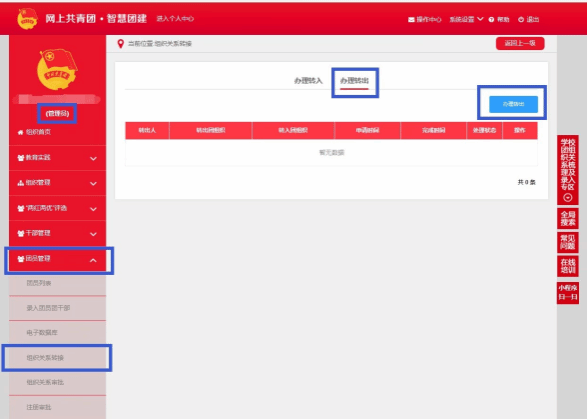
Task: Open the 全局搜索 side shortcut
Action: pyautogui.click(x=568, y=219)
